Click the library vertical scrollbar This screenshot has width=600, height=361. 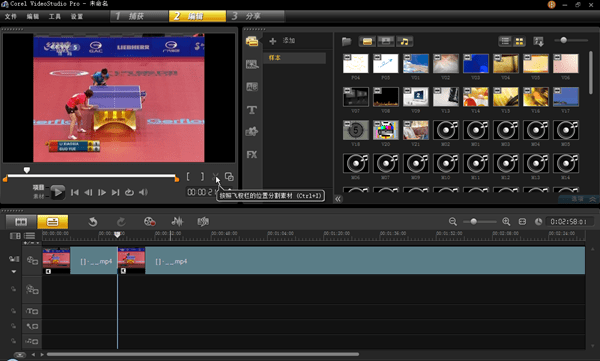click(x=591, y=73)
